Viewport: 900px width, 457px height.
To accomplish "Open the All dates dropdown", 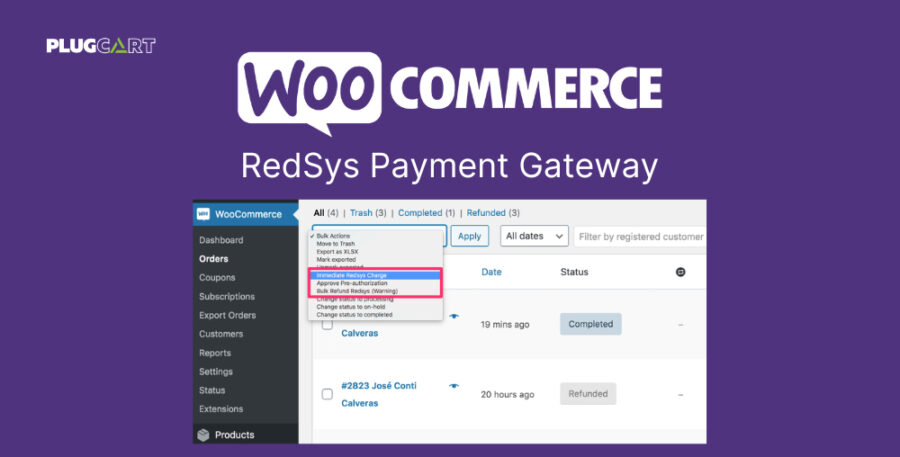I will [x=534, y=236].
